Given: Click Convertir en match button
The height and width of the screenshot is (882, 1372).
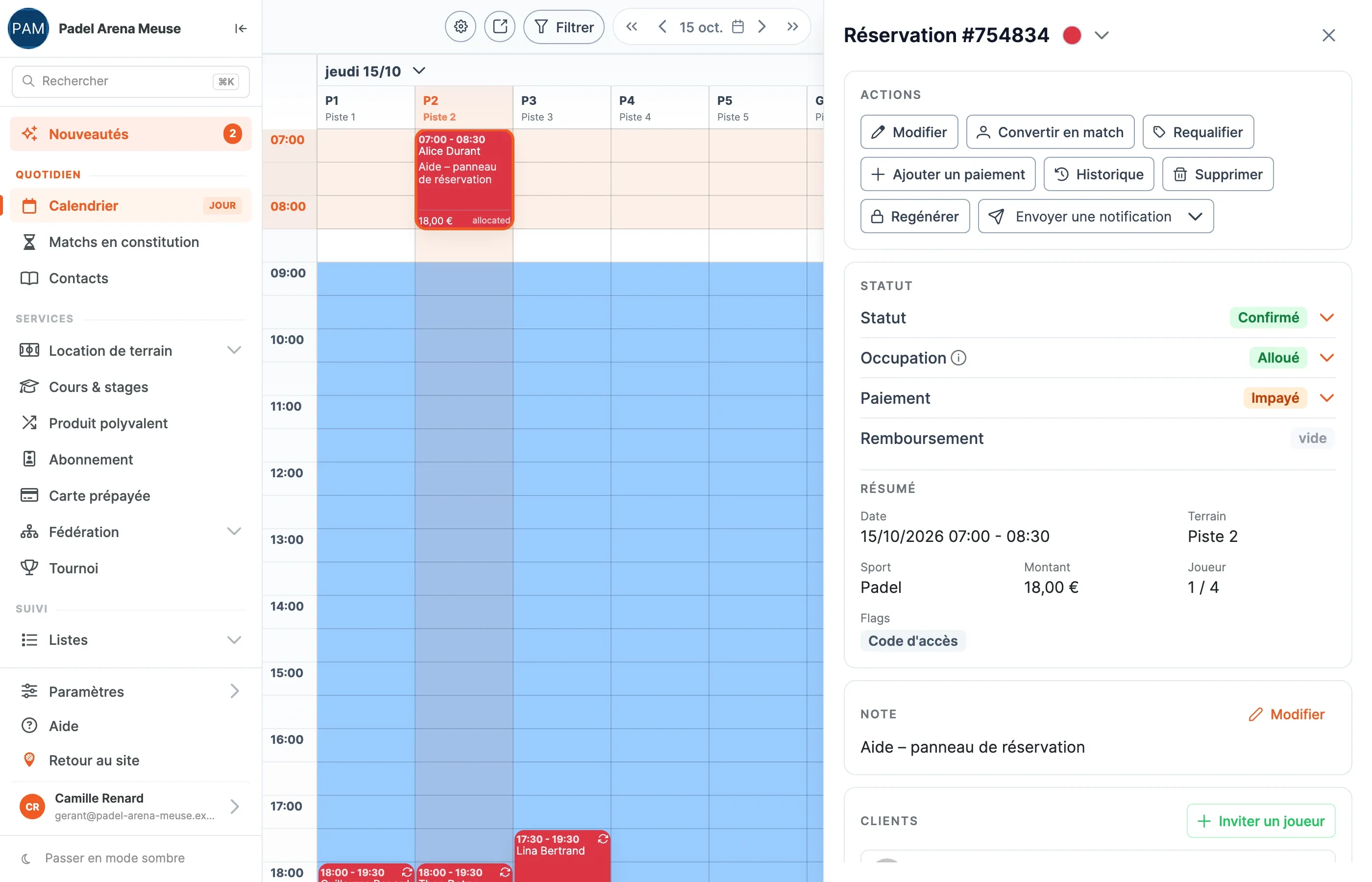Looking at the screenshot, I should [x=1050, y=132].
